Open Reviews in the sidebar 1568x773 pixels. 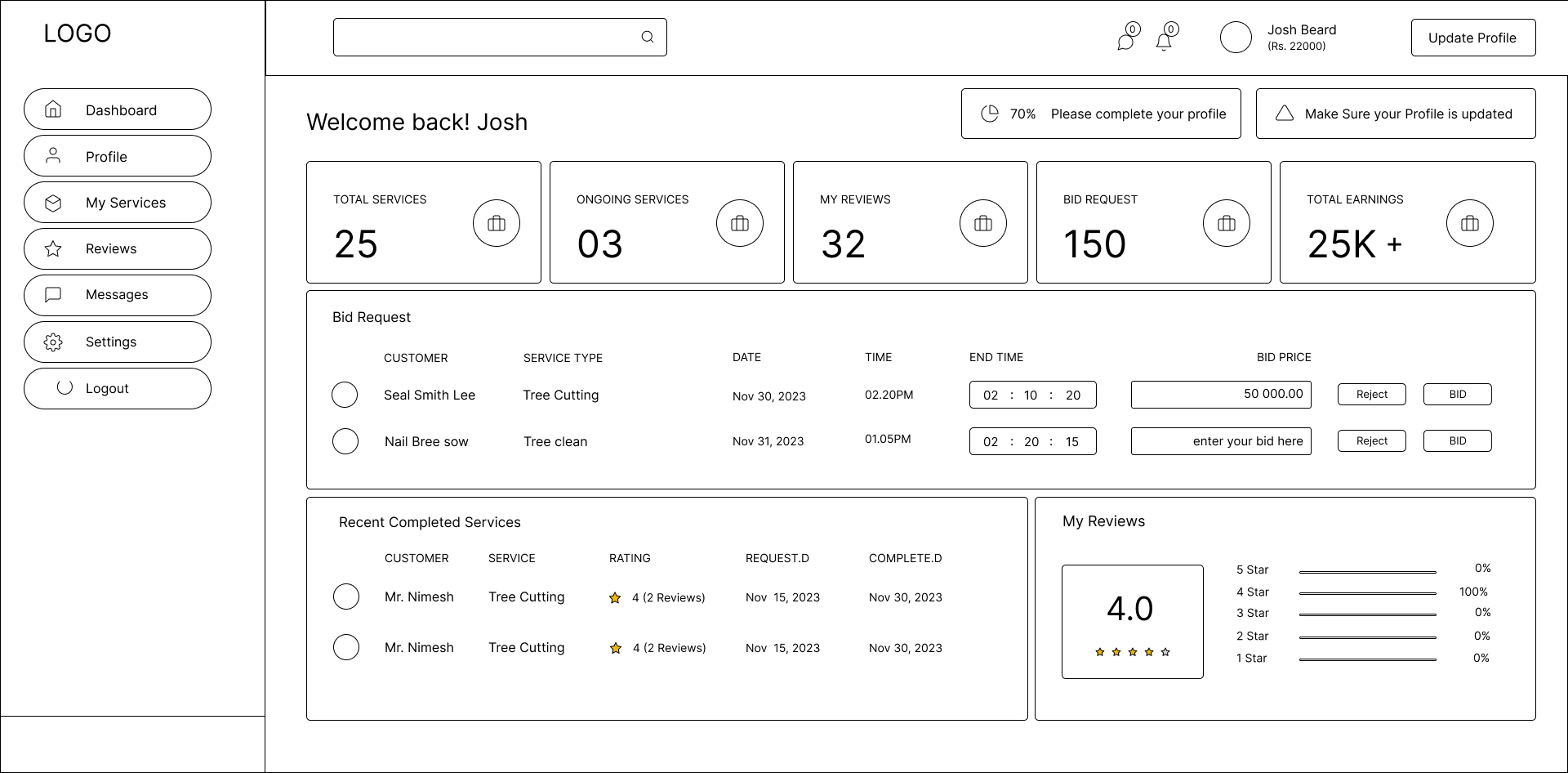[x=118, y=249]
